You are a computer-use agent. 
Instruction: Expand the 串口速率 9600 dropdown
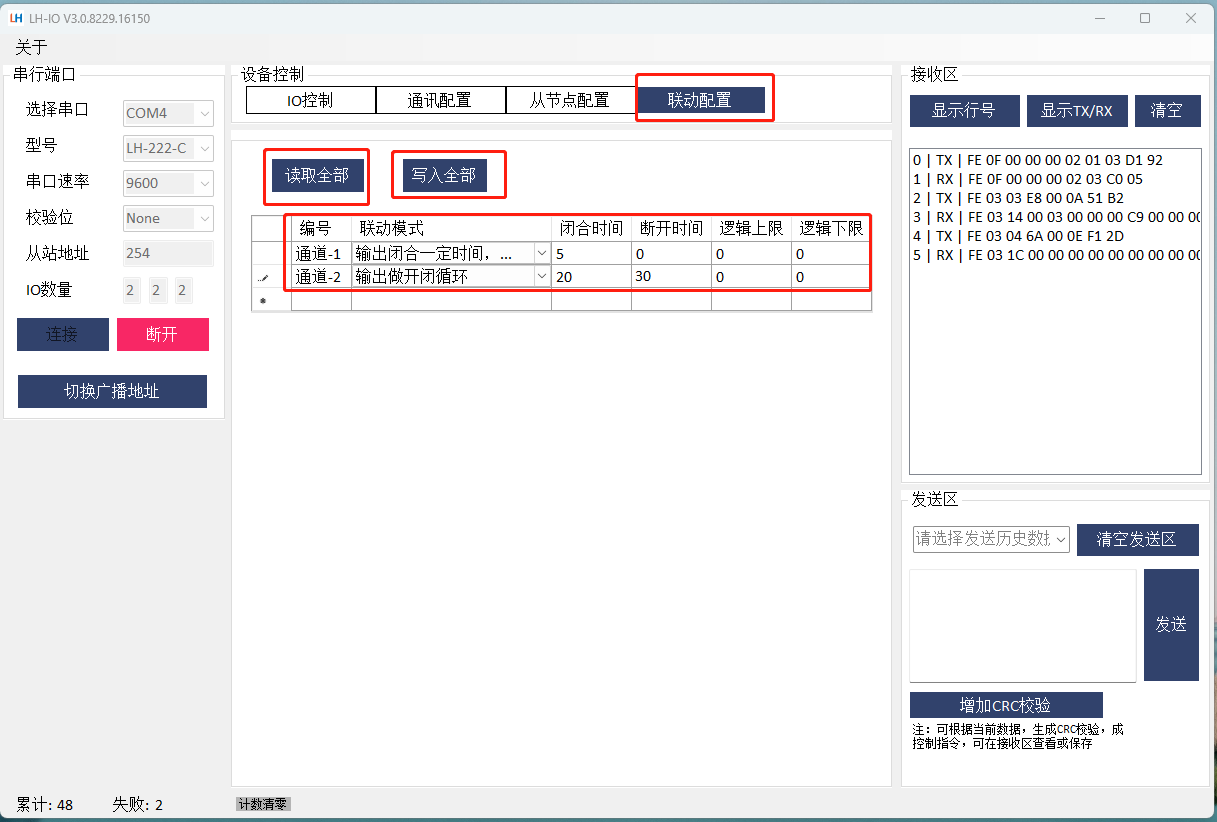[204, 184]
